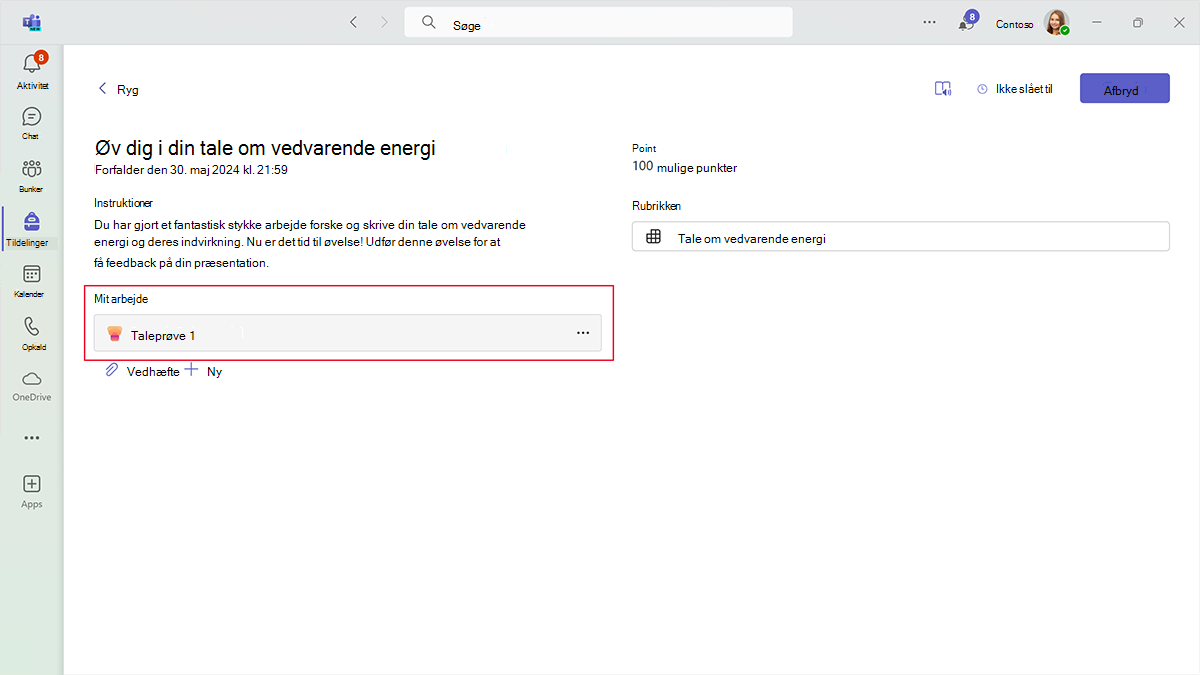Click the Afbryd button
The height and width of the screenshot is (675, 1200).
[x=1124, y=88]
